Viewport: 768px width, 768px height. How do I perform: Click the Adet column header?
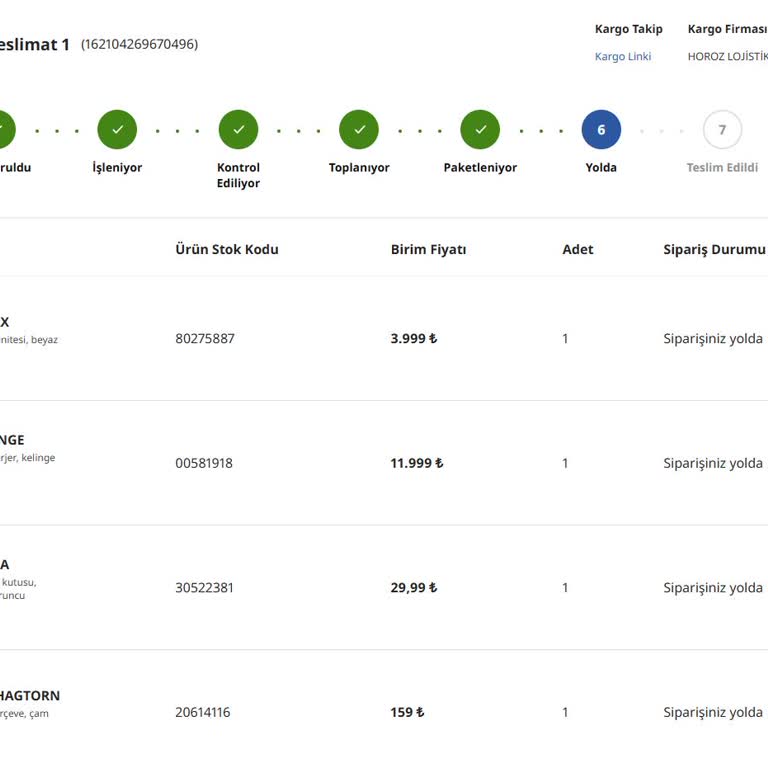[577, 249]
